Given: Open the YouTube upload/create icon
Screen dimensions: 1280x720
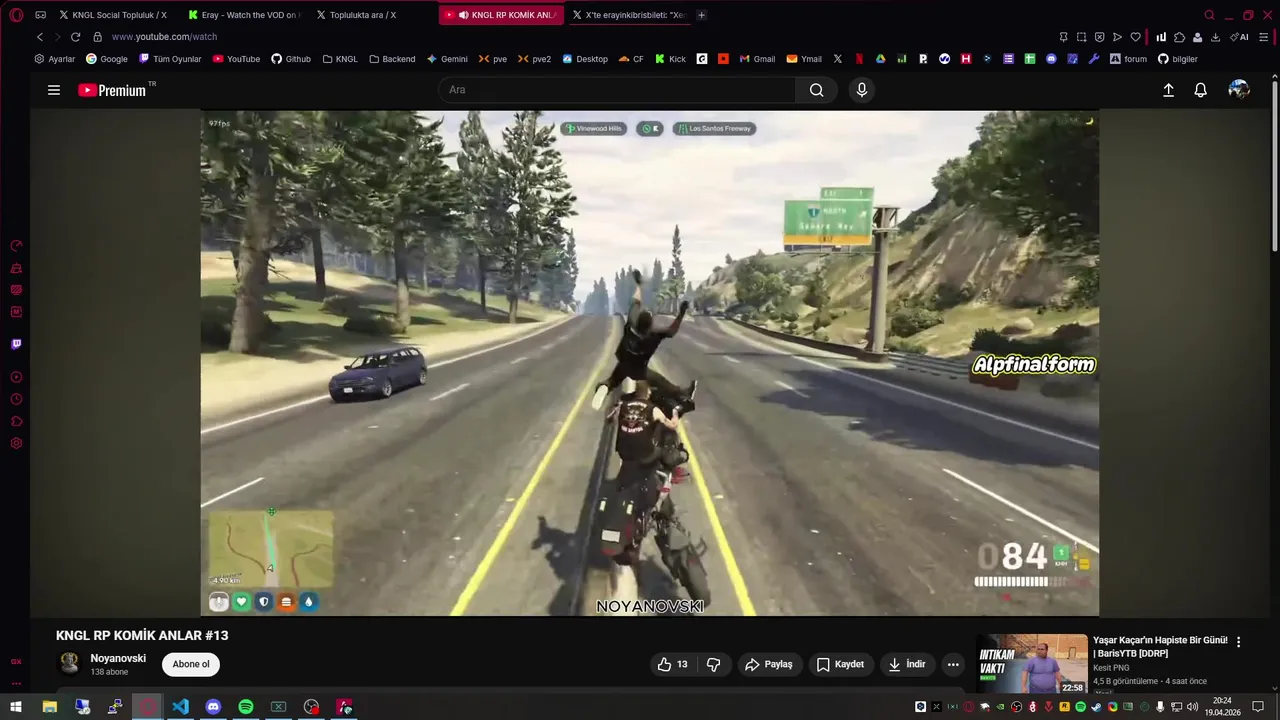Looking at the screenshot, I should coord(1168,90).
